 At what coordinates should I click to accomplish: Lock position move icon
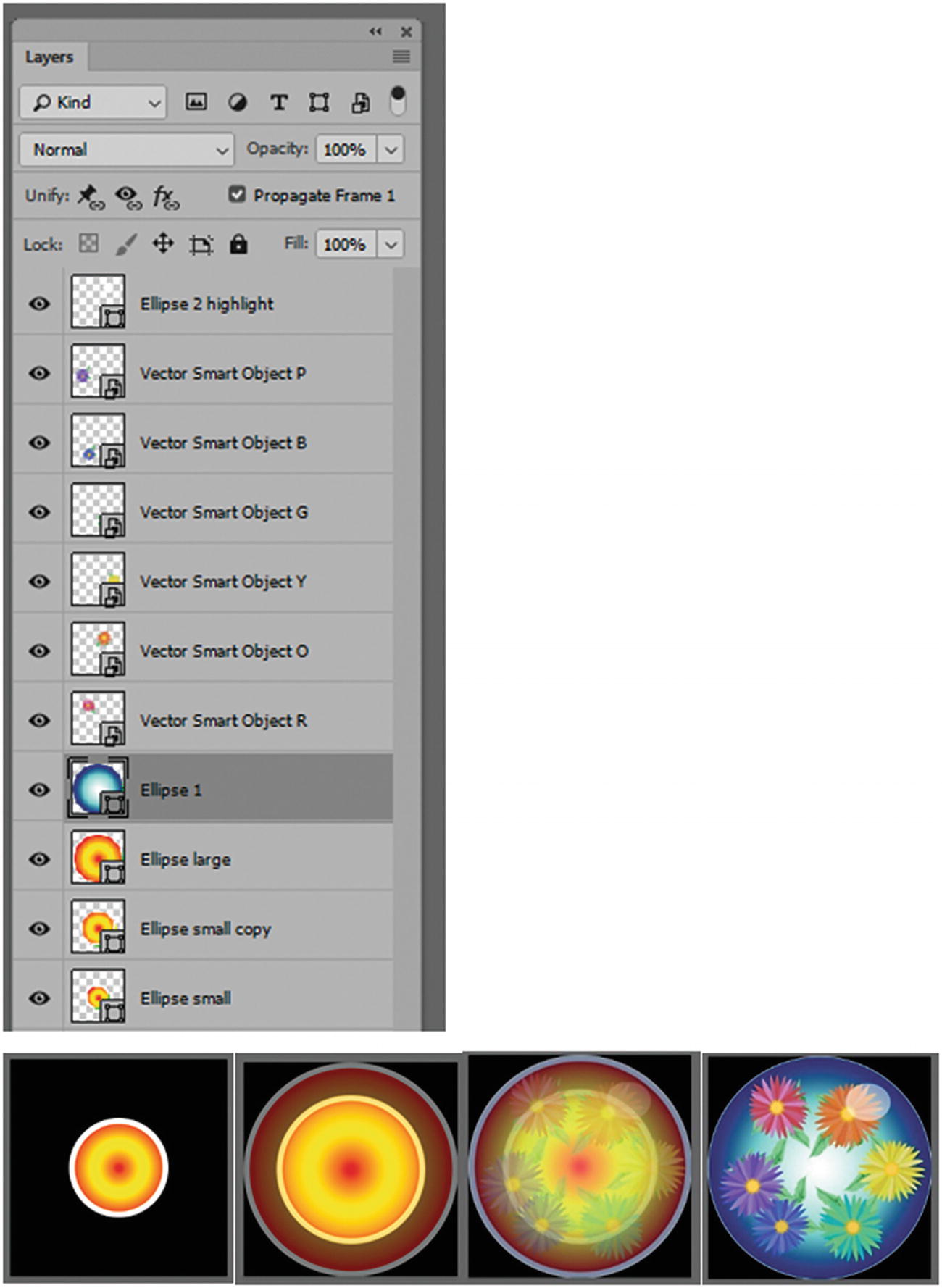click(163, 243)
